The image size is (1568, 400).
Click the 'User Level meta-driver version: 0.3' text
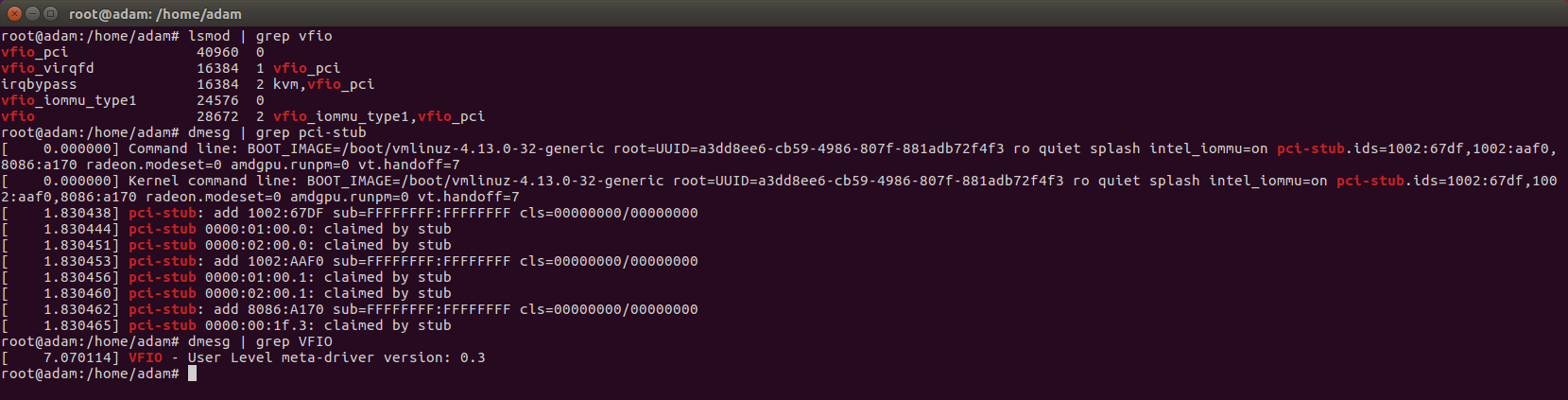point(336,357)
